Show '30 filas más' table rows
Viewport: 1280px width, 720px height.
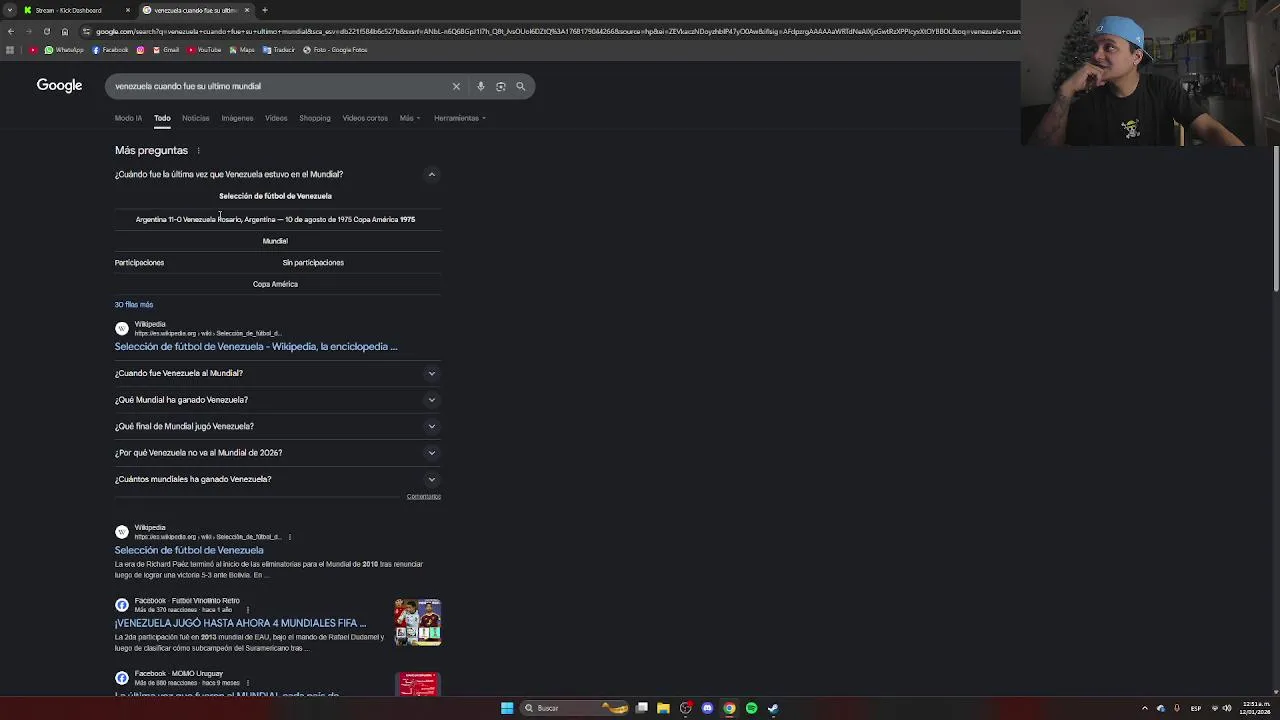click(134, 305)
